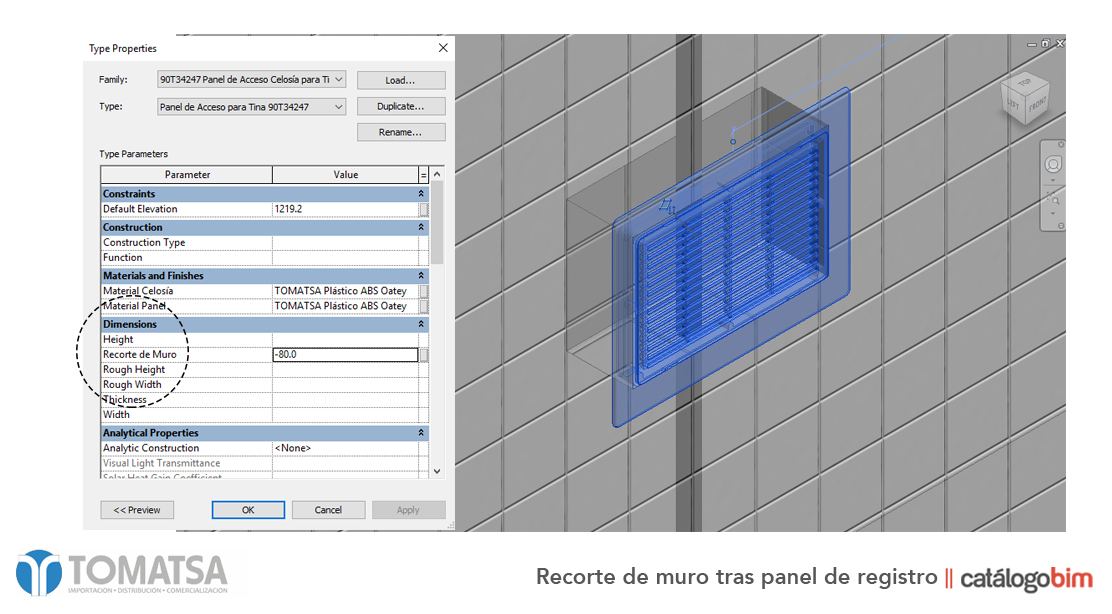Collapse the Constraints section

click(x=420, y=193)
